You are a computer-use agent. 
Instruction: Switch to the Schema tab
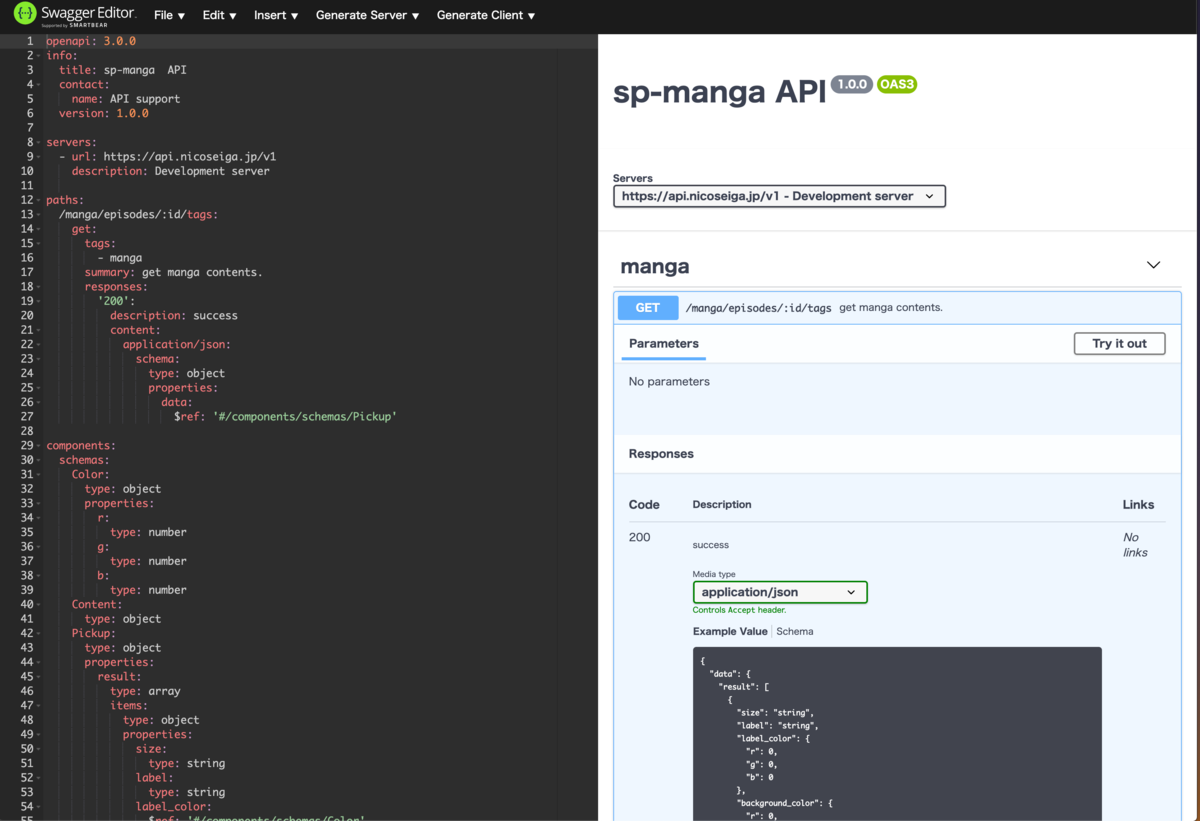pos(795,631)
